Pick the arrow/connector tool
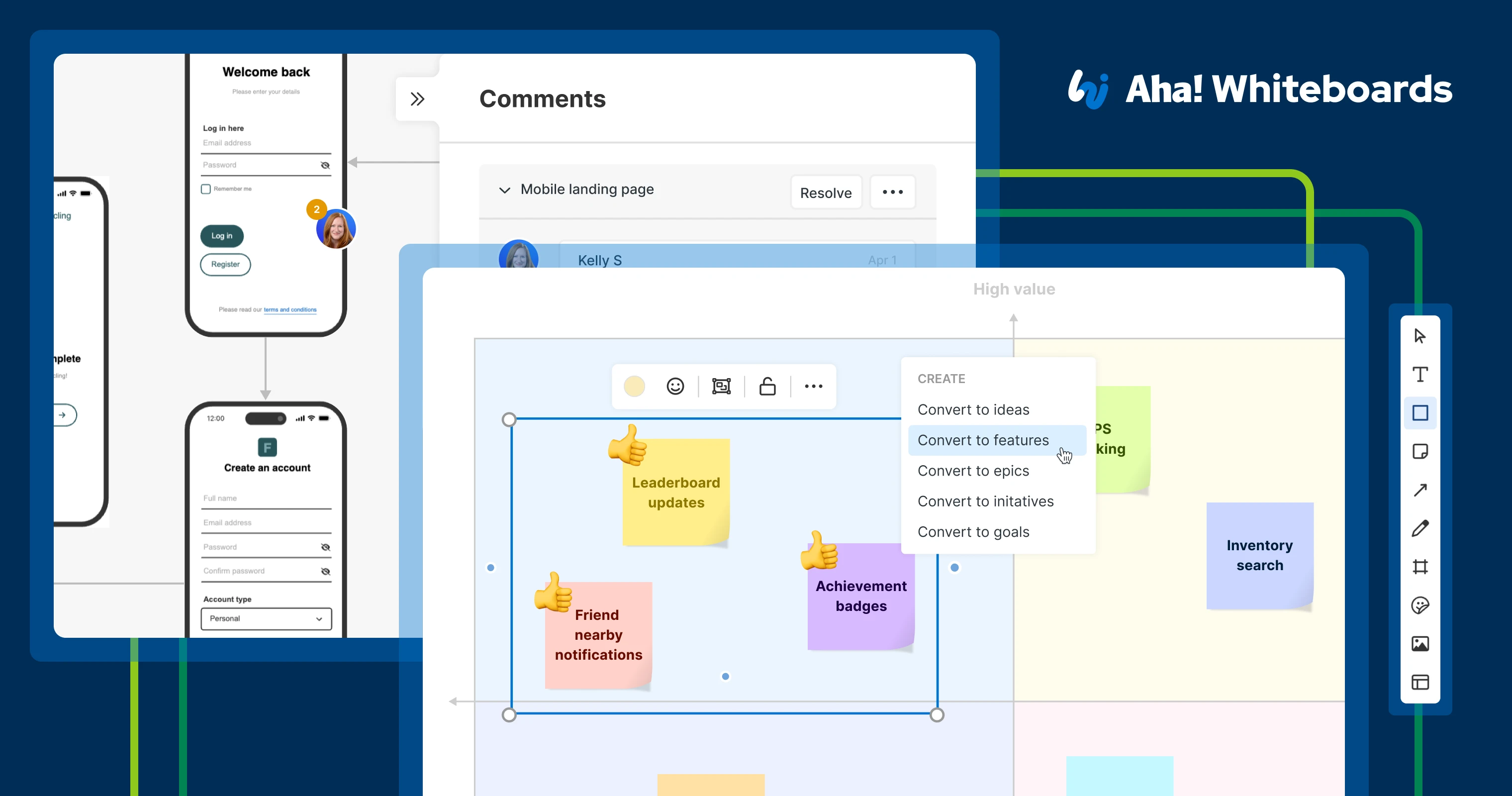The image size is (1512, 796). 1420,490
